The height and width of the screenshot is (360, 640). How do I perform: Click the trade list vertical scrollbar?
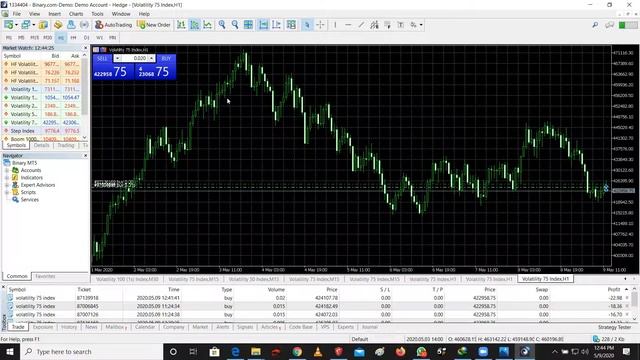[634, 304]
